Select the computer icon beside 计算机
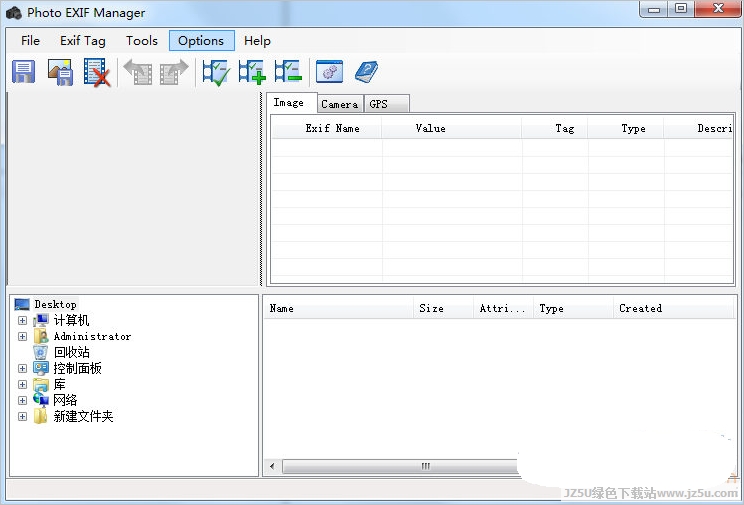The image size is (744, 505). (41, 320)
